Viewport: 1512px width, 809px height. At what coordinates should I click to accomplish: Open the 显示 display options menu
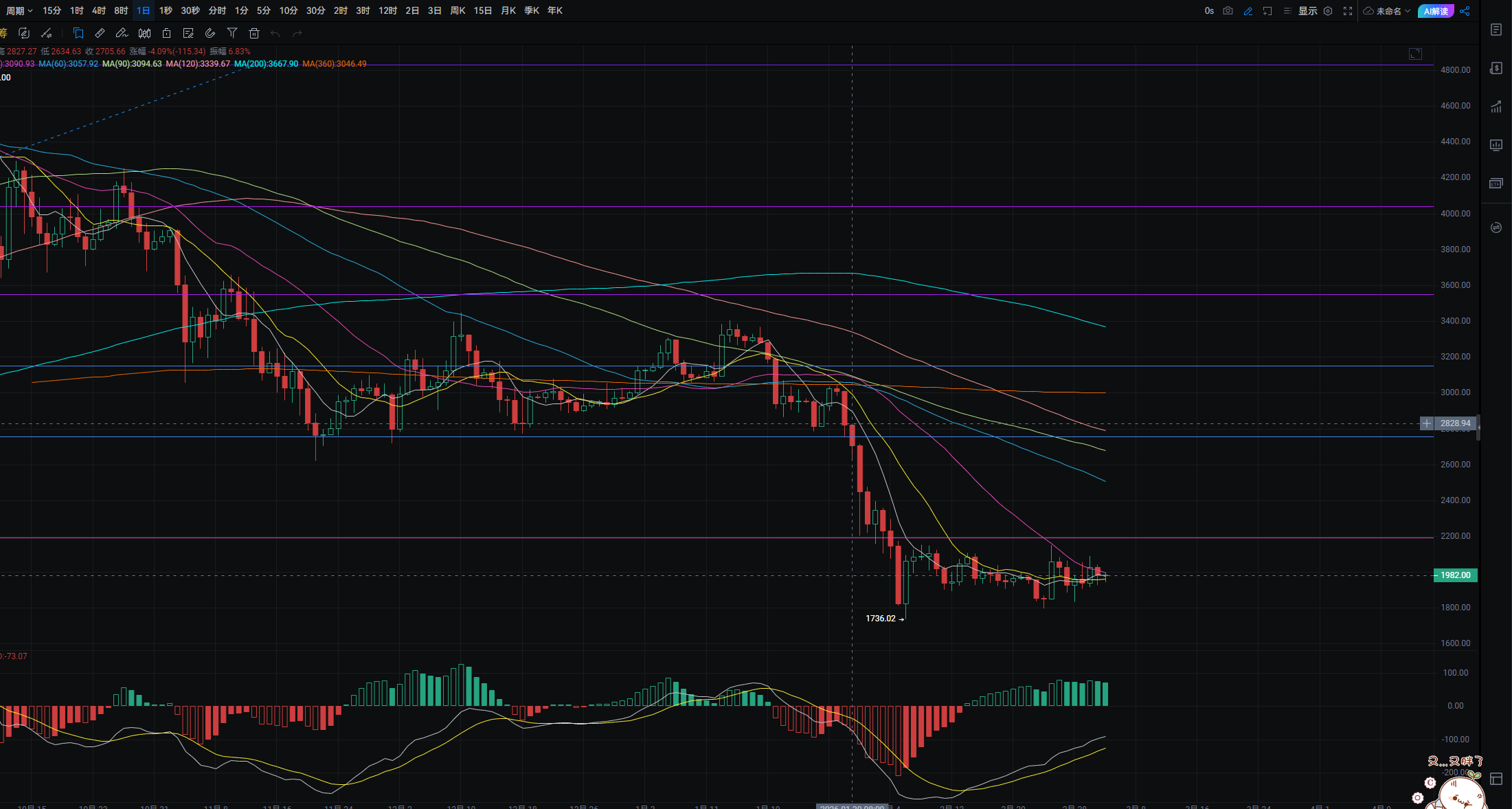[1307, 11]
